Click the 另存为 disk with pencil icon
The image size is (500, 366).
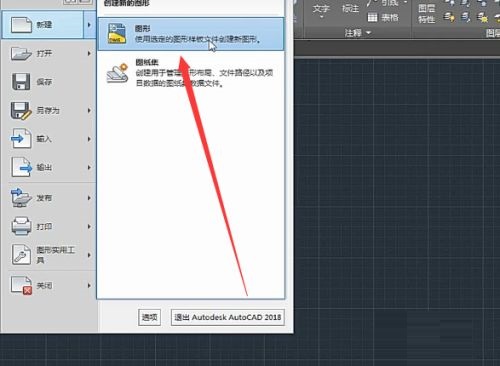pyautogui.click(x=21, y=110)
